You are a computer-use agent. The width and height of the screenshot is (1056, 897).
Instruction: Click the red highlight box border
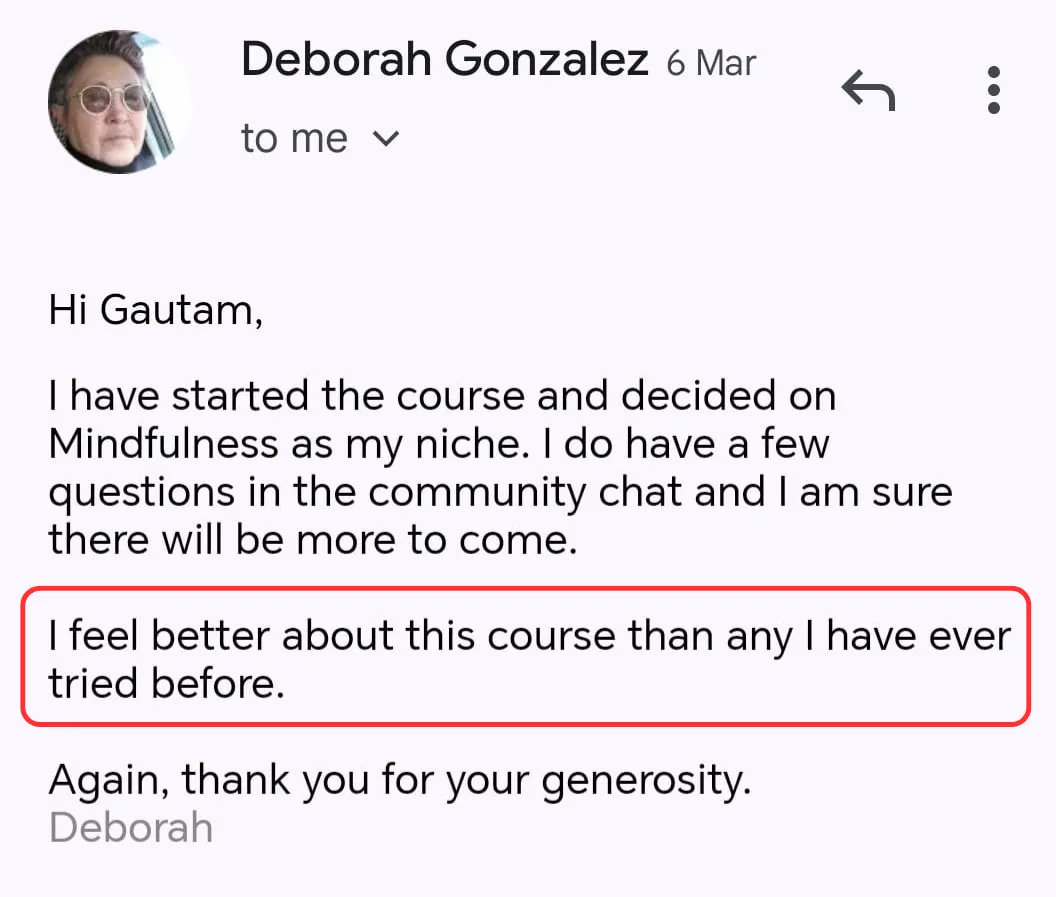click(525, 589)
